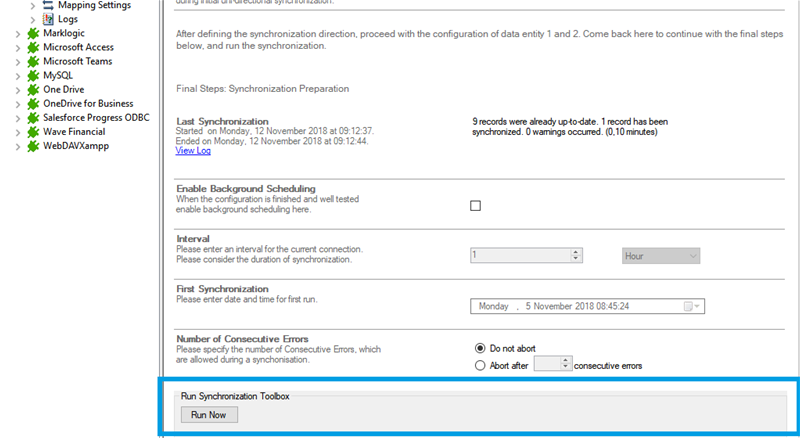The width and height of the screenshot is (800, 438).
Task: Choose the Abort after consecutive errors option
Action: pyautogui.click(x=480, y=365)
